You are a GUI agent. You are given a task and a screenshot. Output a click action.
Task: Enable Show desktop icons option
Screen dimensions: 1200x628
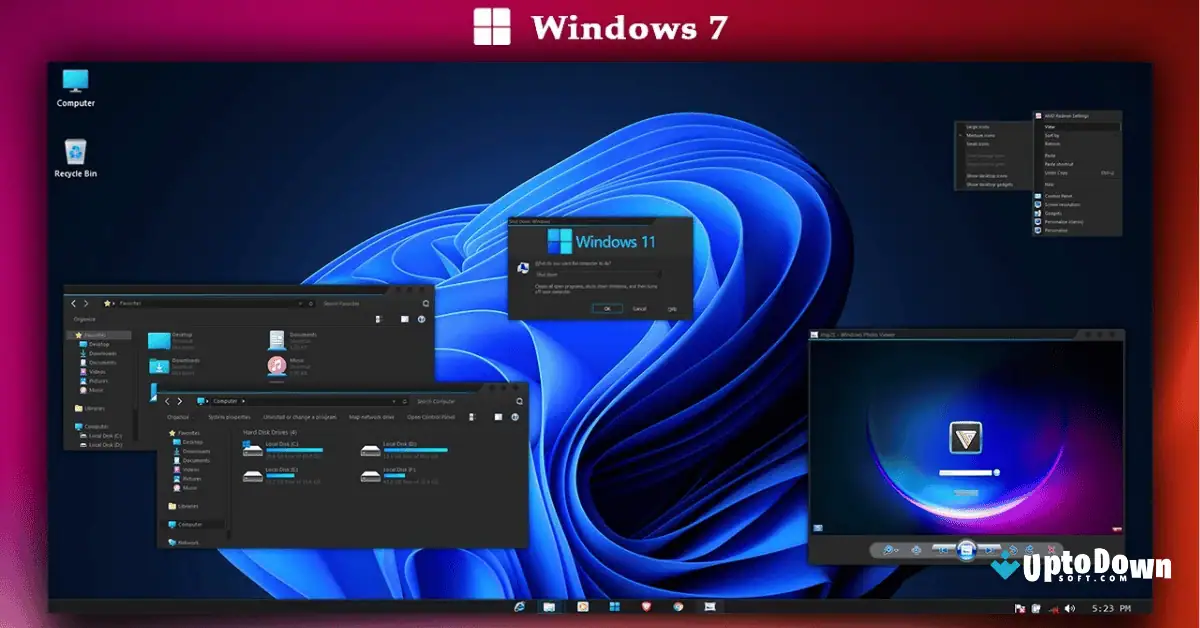tap(987, 176)
